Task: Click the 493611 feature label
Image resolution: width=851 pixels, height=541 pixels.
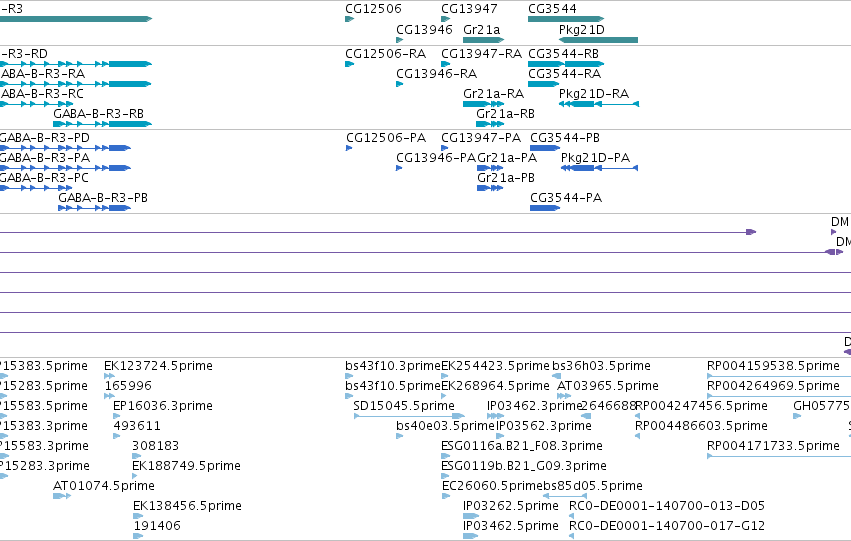Action: (x=137, y=426)
